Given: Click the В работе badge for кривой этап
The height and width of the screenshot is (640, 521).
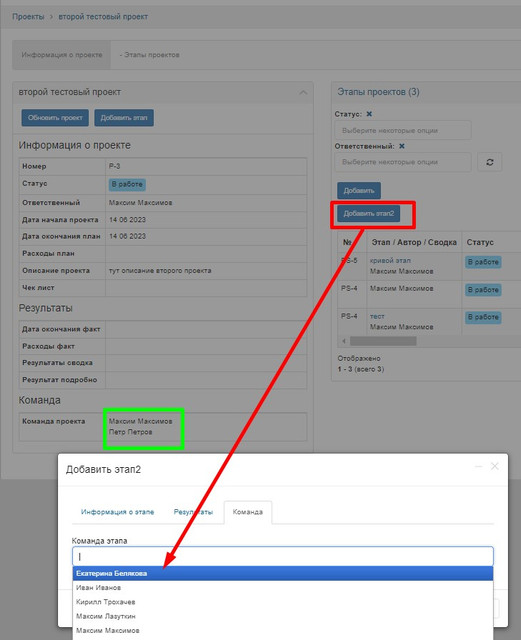Looking at the screenshot, I should click(483, 262).
